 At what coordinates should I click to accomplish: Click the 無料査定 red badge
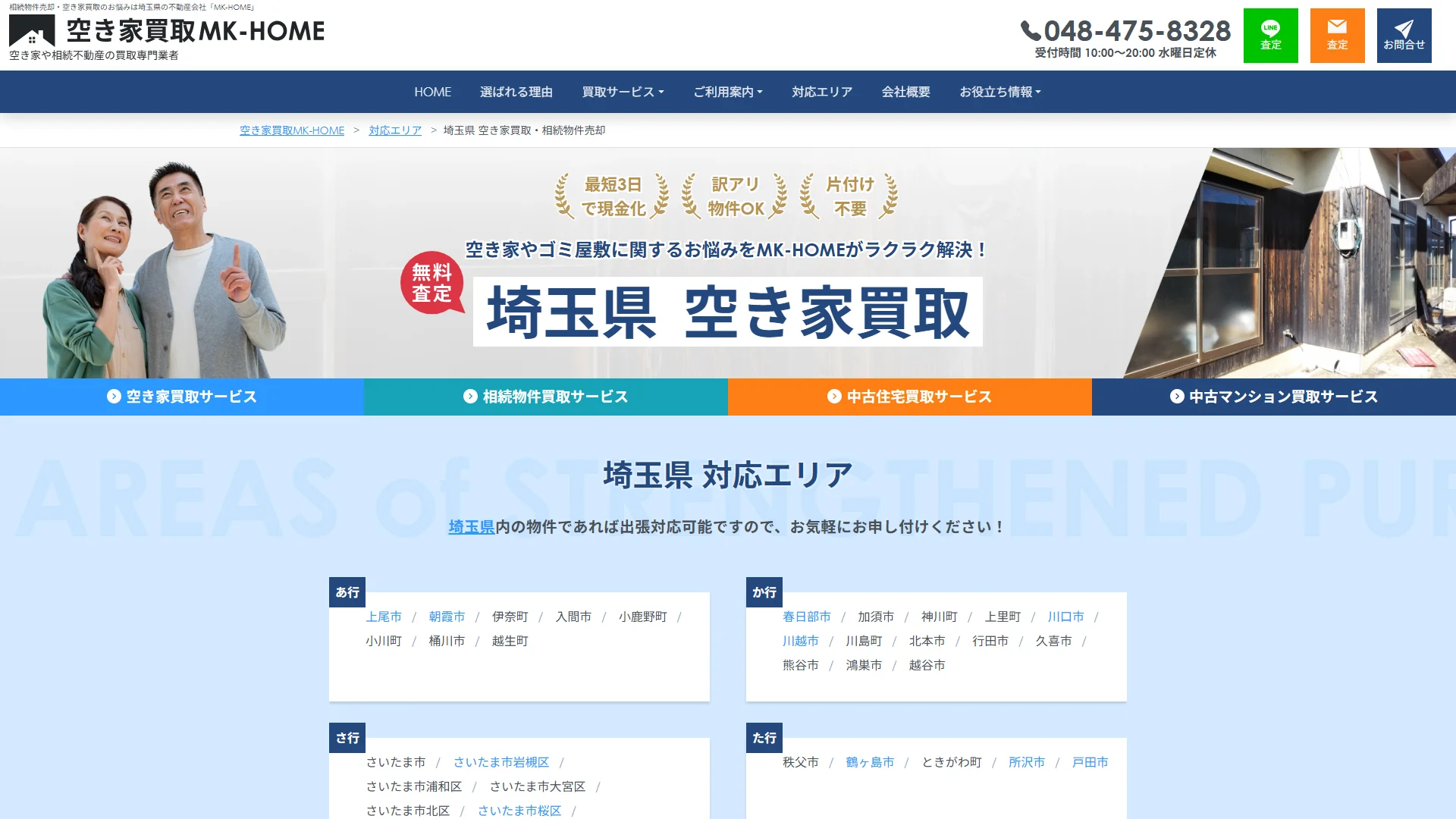[x=431, y=283]
